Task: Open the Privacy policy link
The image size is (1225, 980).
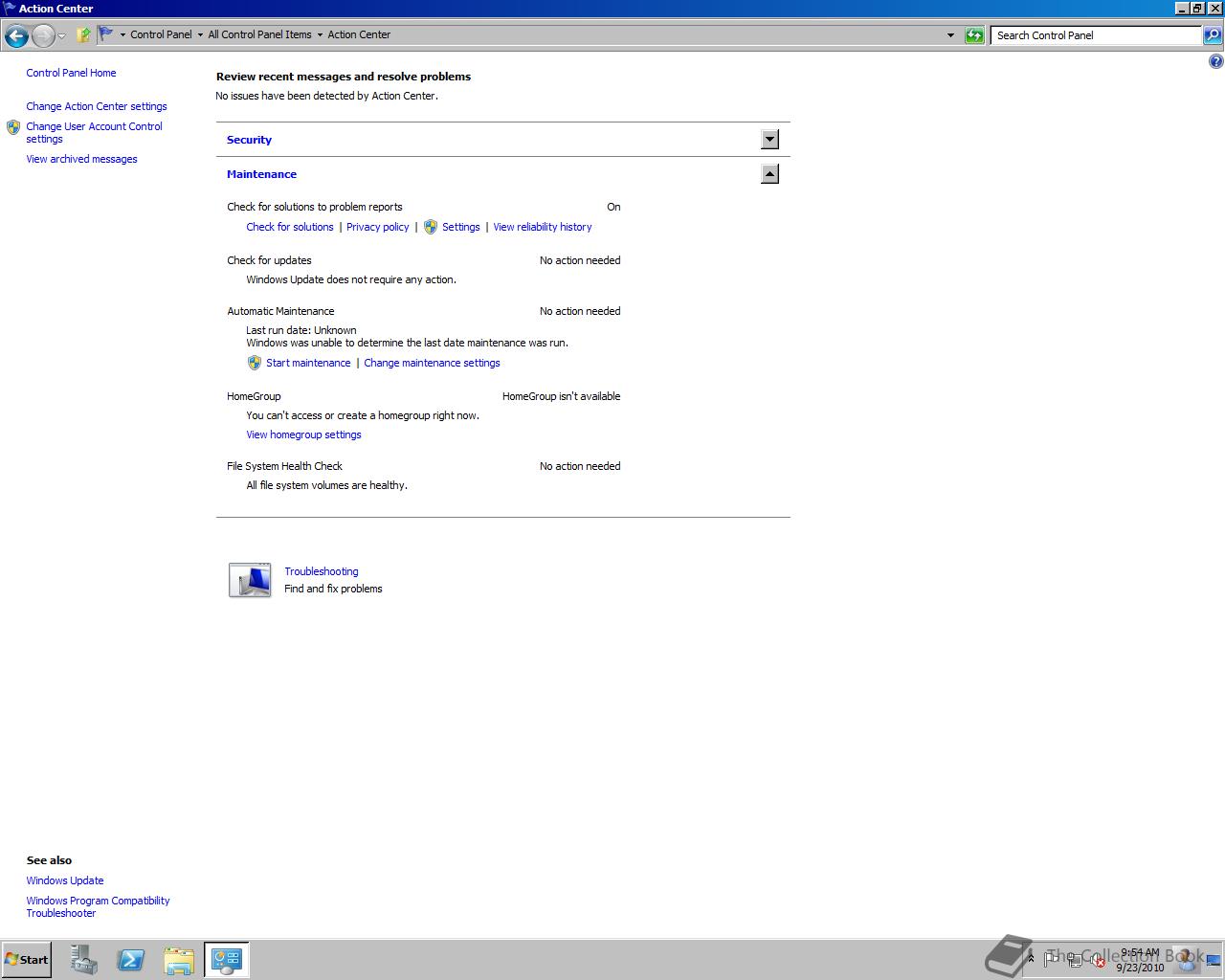Action: point(377,227)
